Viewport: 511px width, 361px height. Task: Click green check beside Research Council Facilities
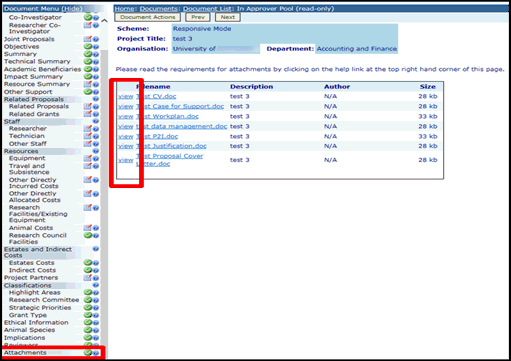[x=88, y=235]
